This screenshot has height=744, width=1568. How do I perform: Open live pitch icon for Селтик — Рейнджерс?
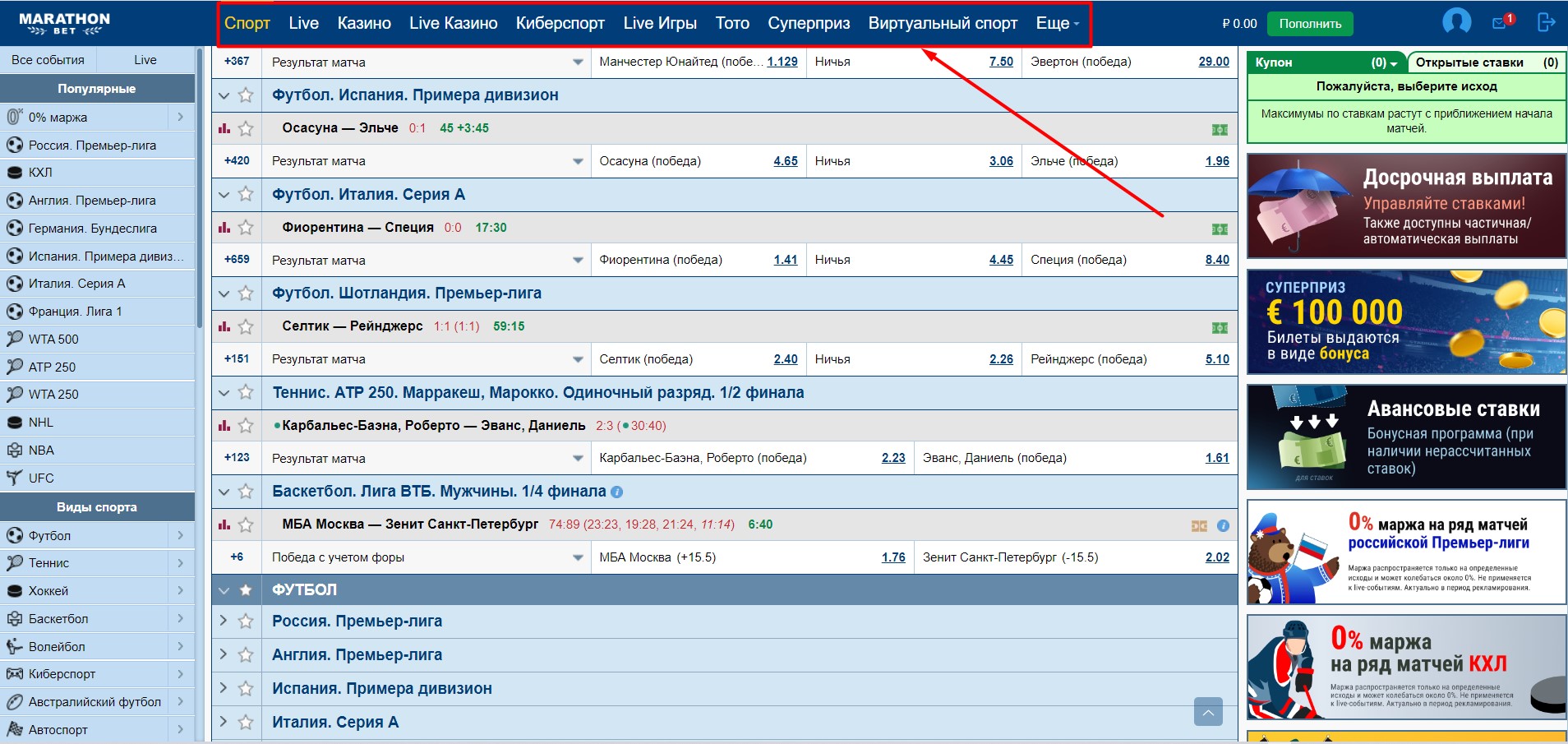[1220, 328]
